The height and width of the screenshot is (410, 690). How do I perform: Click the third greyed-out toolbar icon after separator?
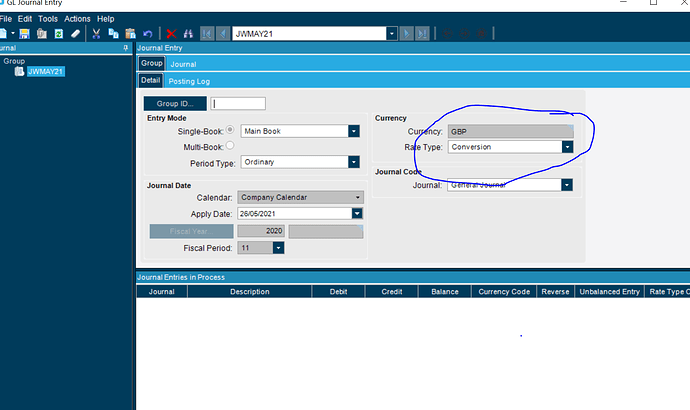481,33
